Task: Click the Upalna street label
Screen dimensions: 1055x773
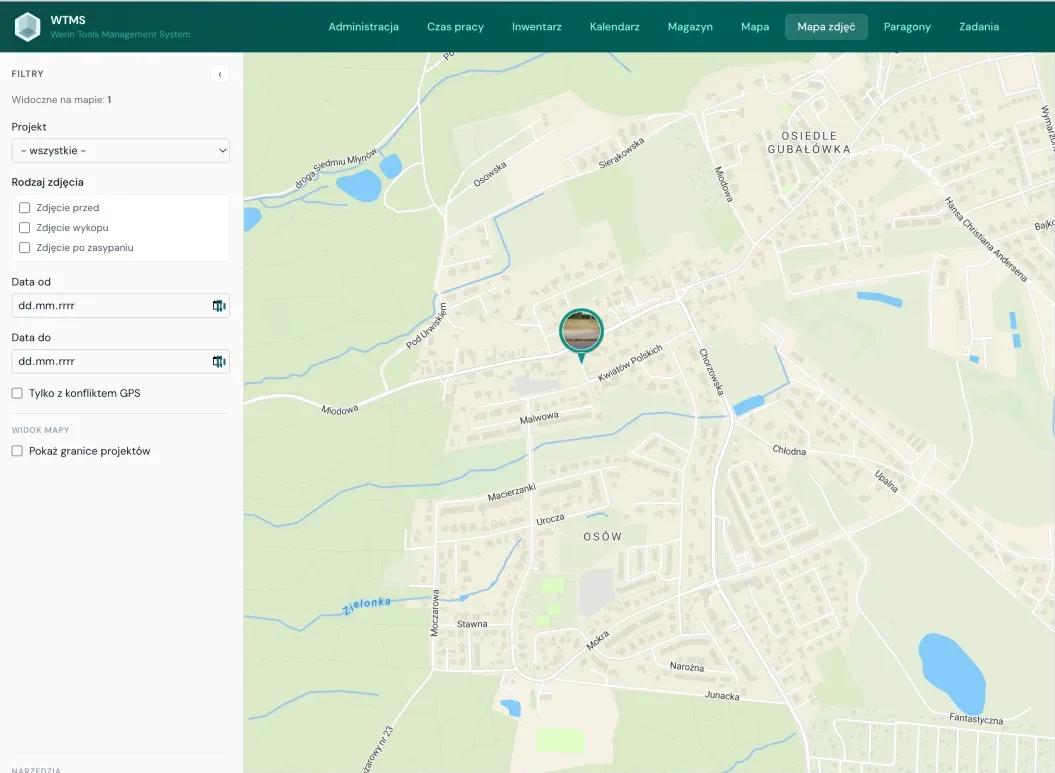Action: pos(886,481)
